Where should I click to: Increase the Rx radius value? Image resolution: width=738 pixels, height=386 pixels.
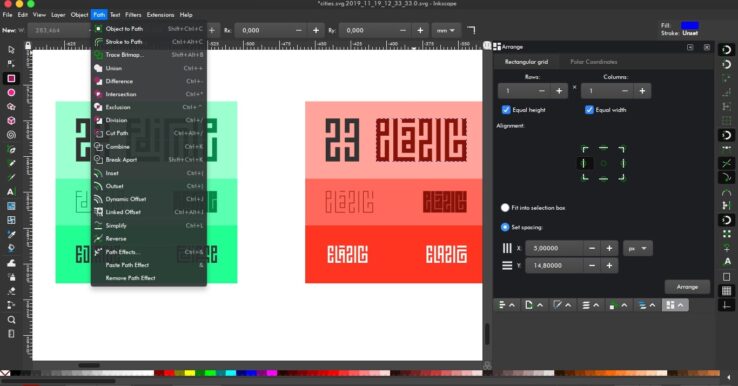316,30
